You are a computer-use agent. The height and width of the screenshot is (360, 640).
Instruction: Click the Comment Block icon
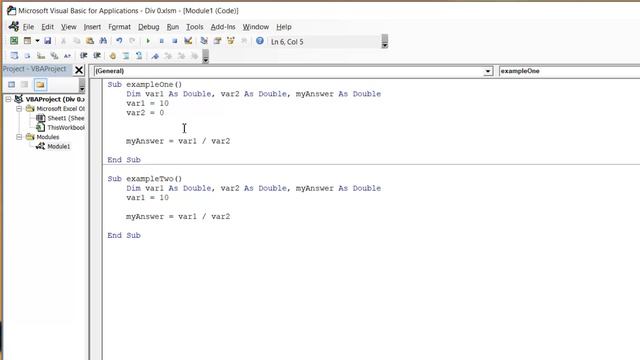tap(126, 56)
